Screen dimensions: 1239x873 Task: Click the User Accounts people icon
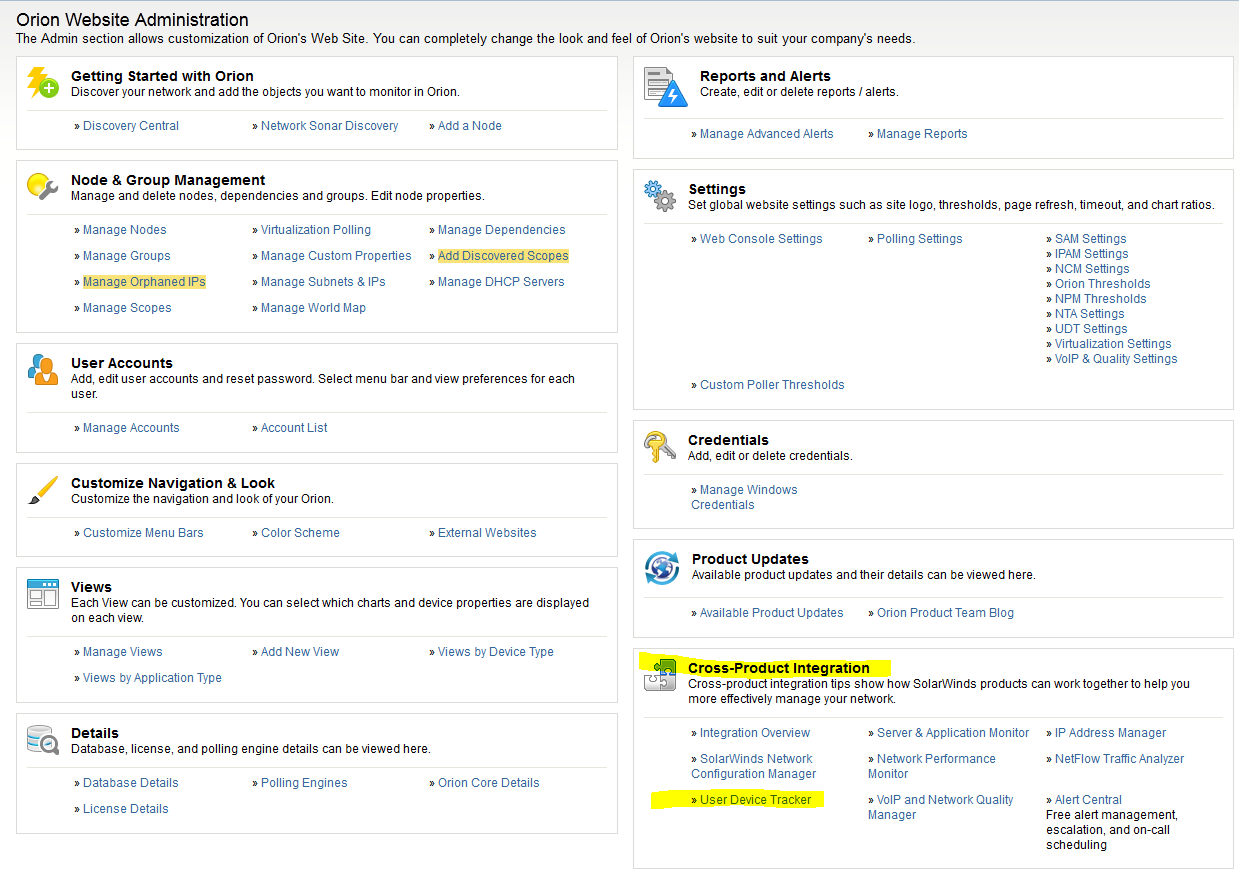43,370
